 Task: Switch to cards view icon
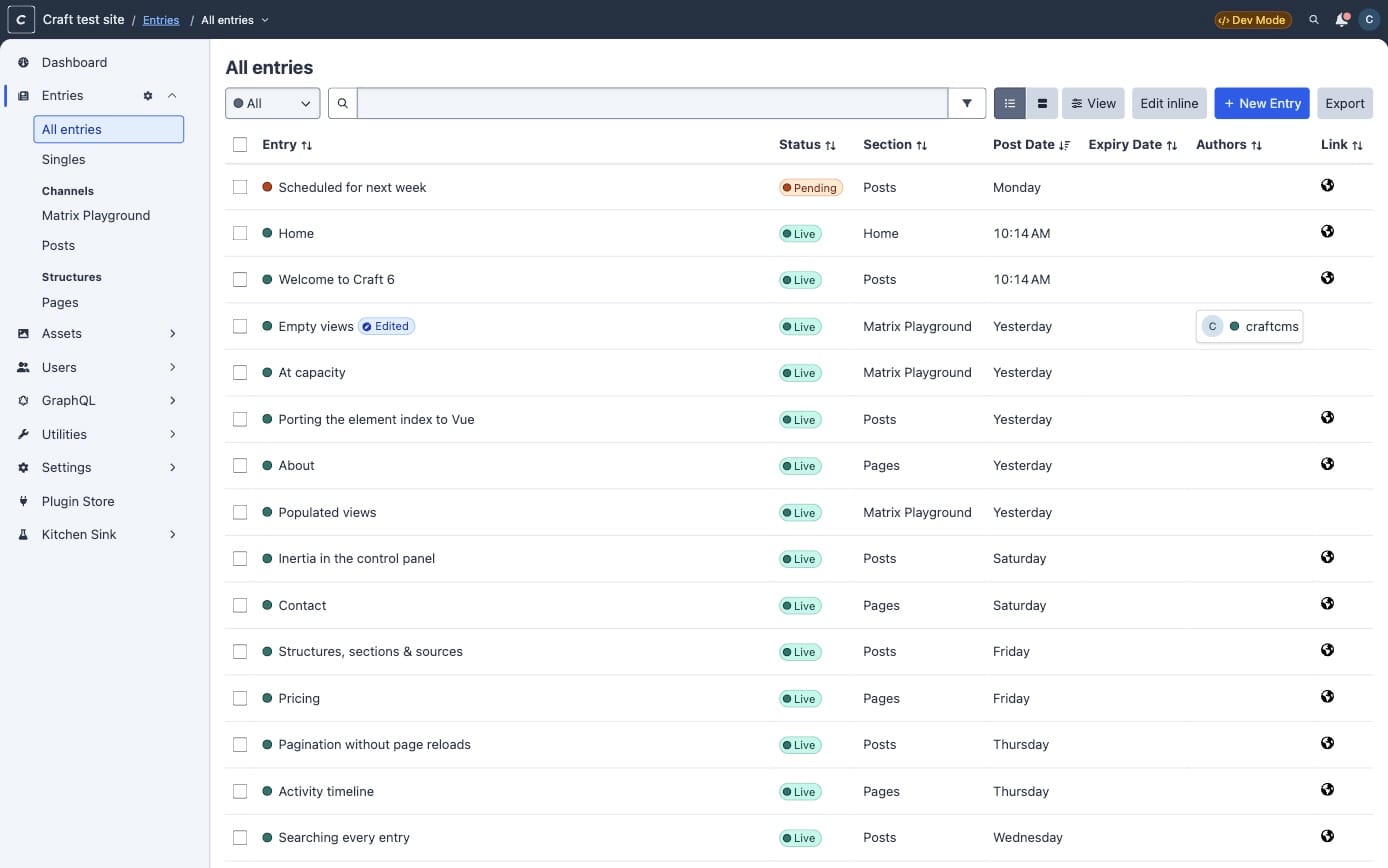1042,103
